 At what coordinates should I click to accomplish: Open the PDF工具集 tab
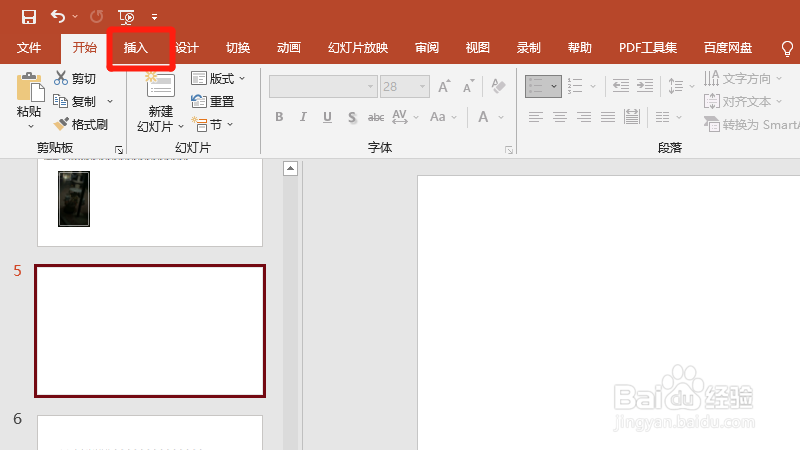coord(648,48)
